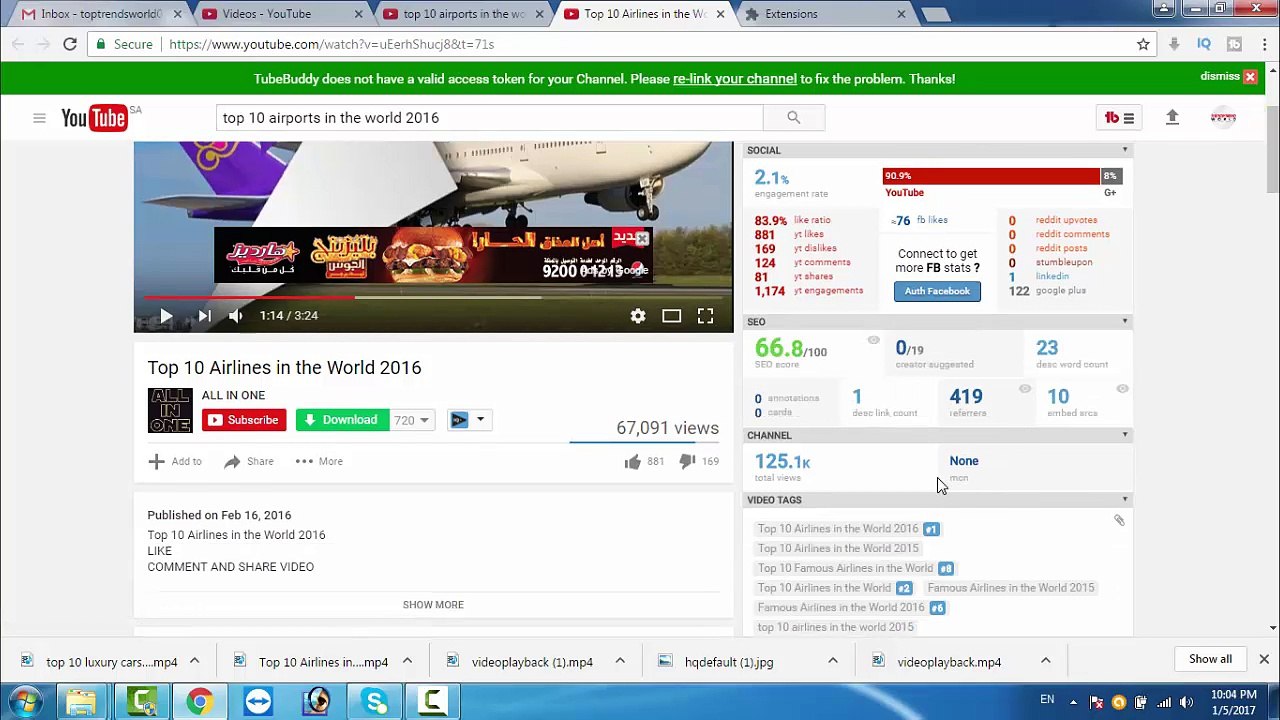Dislike the video thumbs down

(687, 461)
